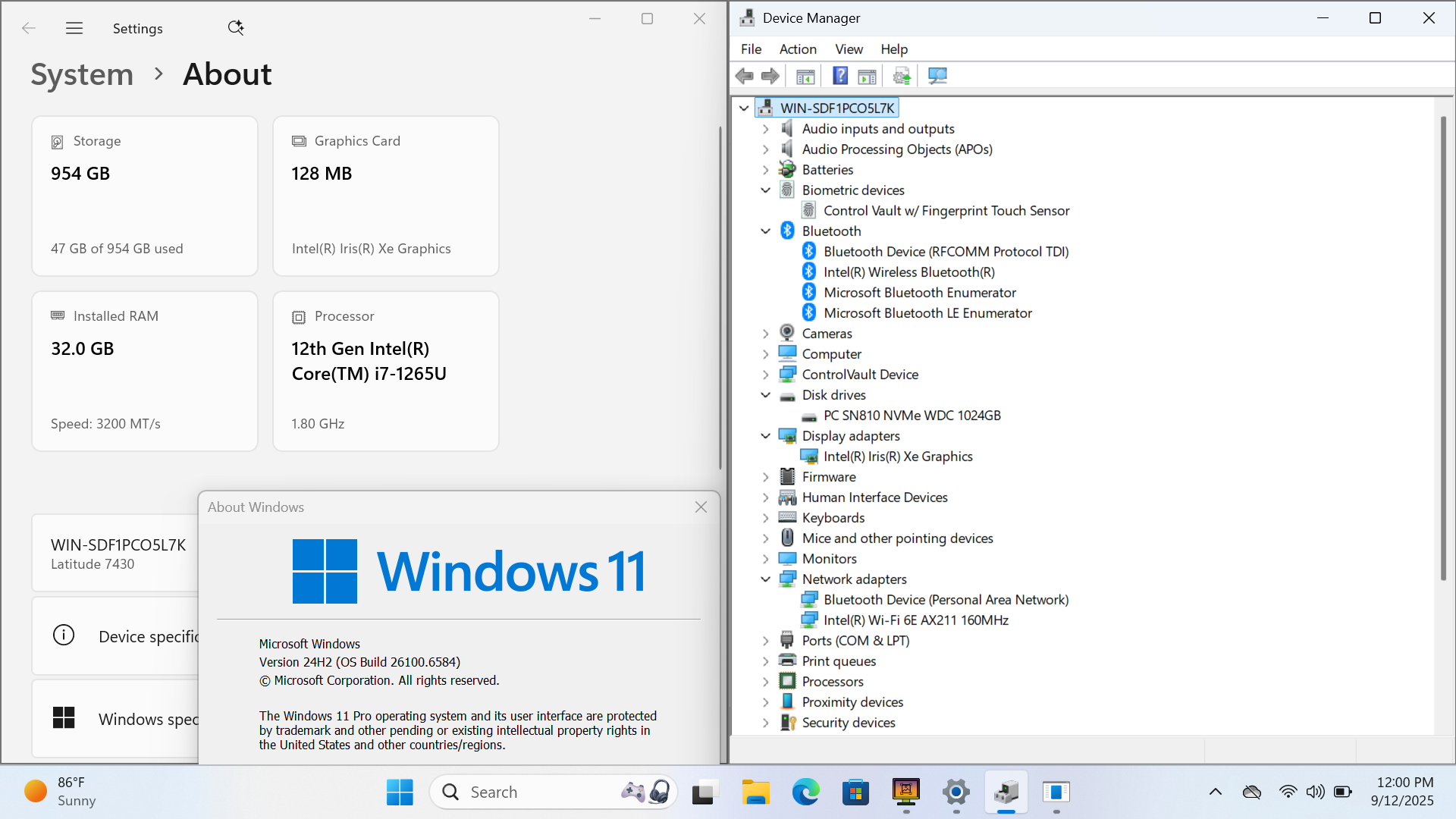Select the Print queues category
This screenshot has width=1456, height=819.
839,661
